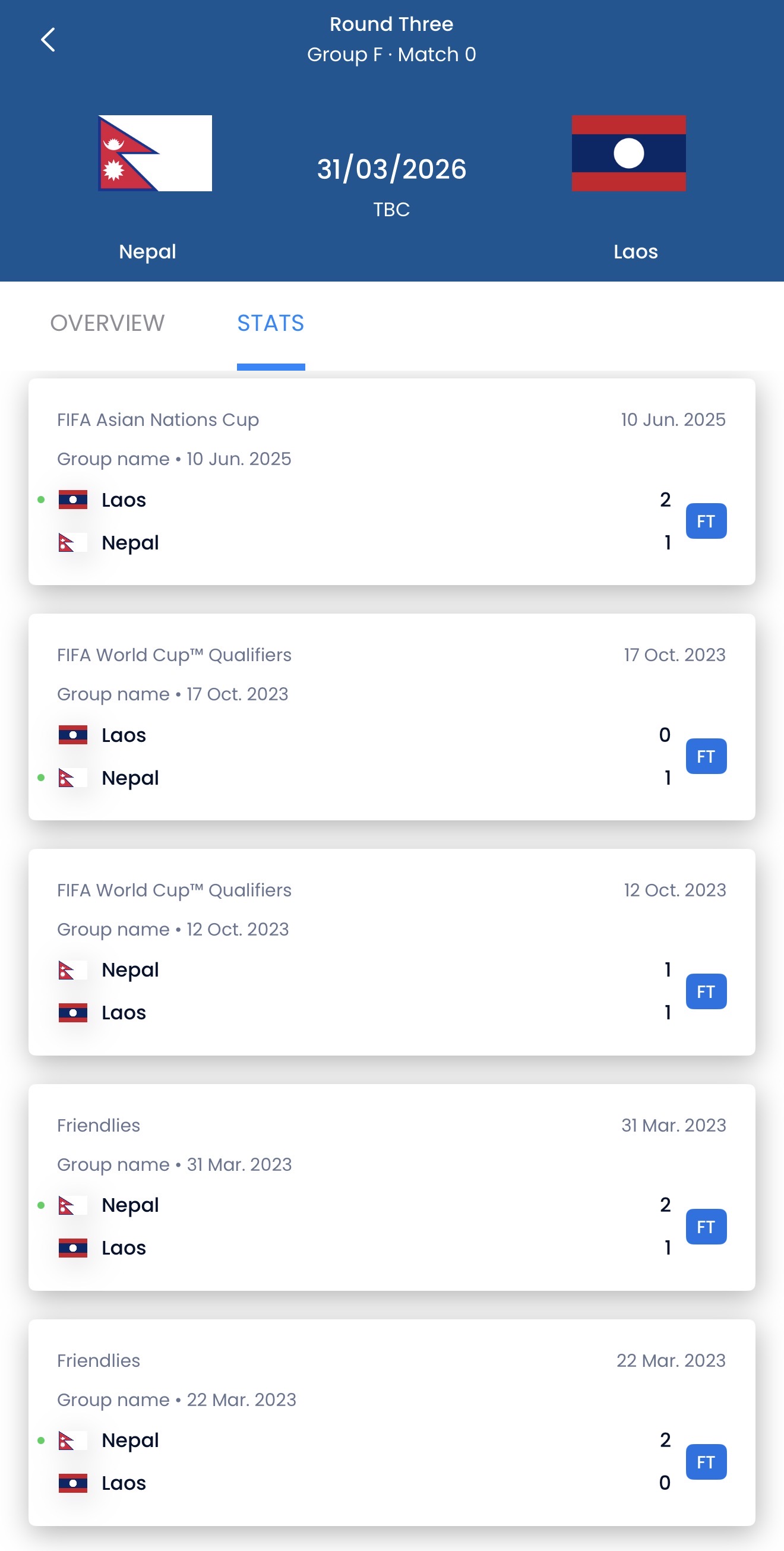
Task: Select the STATS tab
Action: [270, 323]
